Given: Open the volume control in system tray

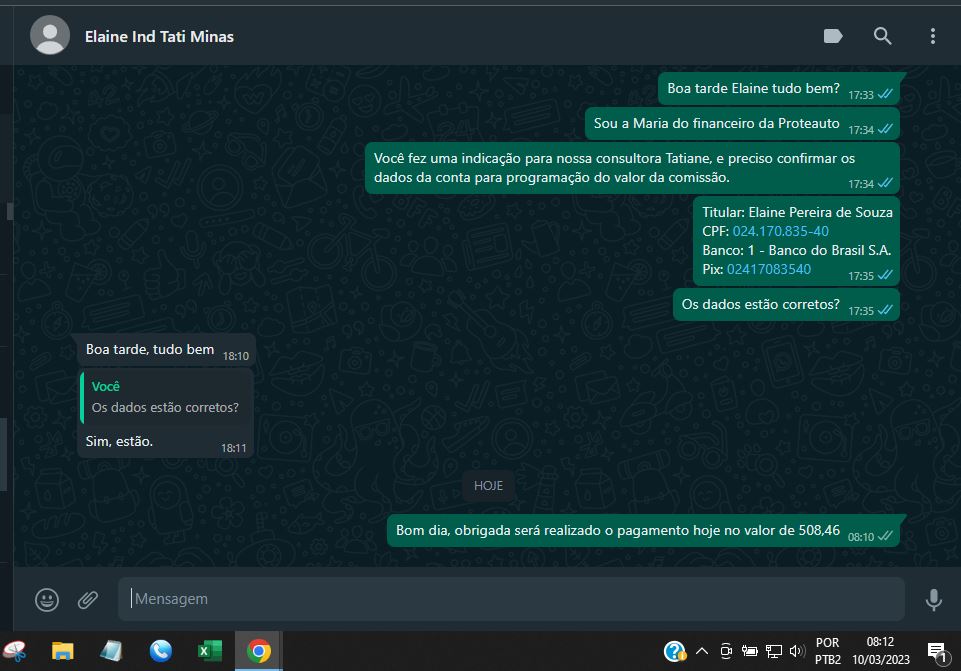Looking at the screenshot, I should tap(797, 652).
